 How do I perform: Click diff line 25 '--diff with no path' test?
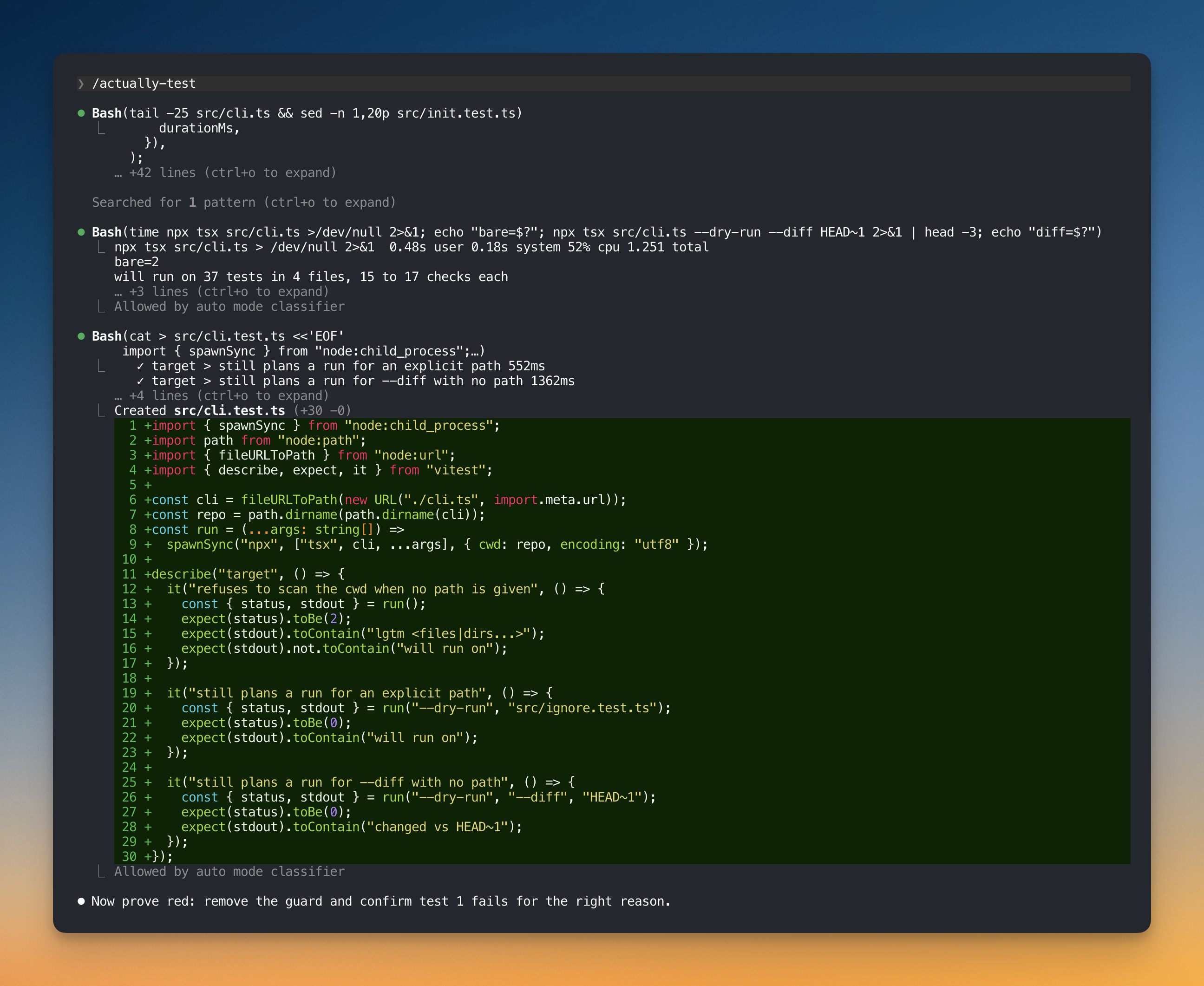(622, 782)
